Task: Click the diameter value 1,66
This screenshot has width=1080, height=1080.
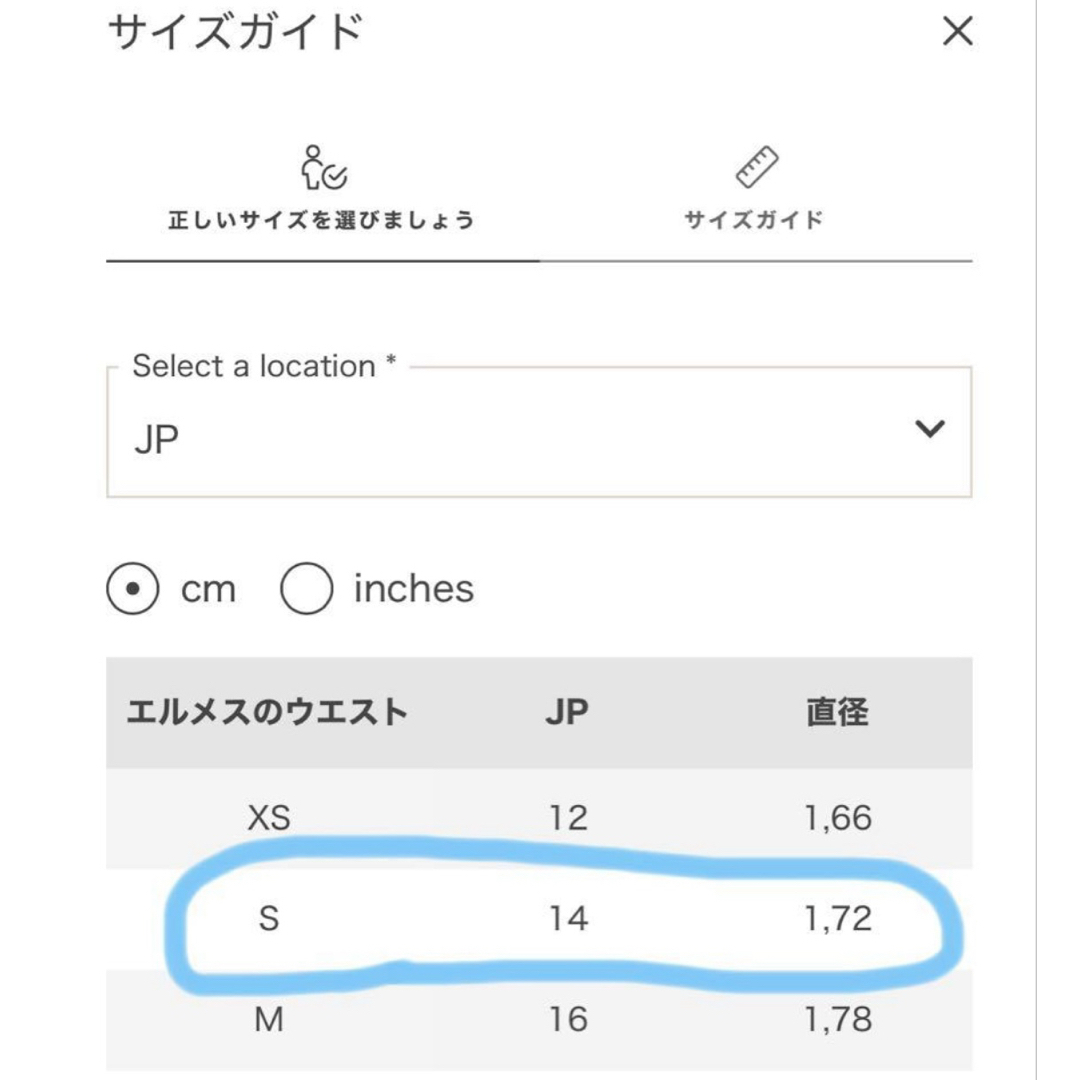Action: coord(838,818)
